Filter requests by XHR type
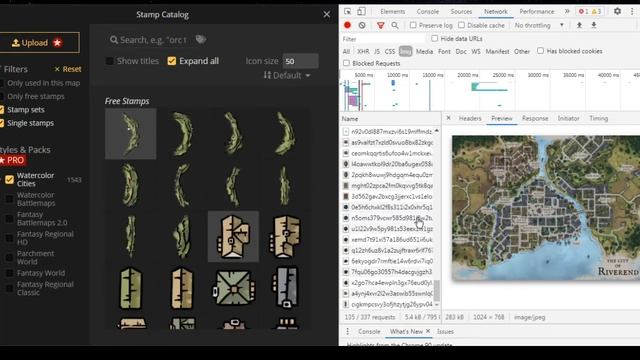Screen dimensions: 640x360 click(x=363, y=51)
